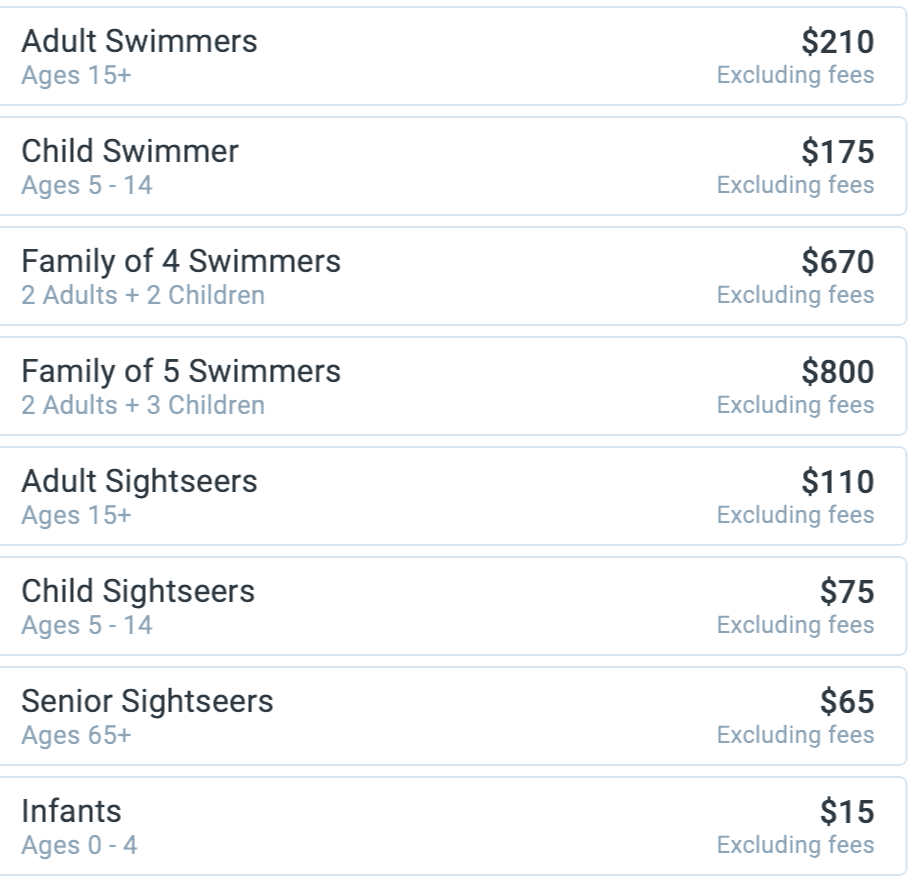Choose the Child Swimmer ticket
The width and height of the screenshot is (920, 888).
[130, 152]
